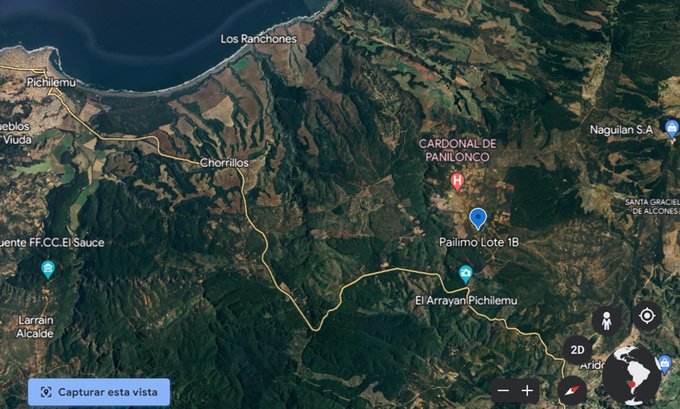Click the Larrain Alcalde label
This screenshot has width=680, height=409.
click(x=36, y=327)
